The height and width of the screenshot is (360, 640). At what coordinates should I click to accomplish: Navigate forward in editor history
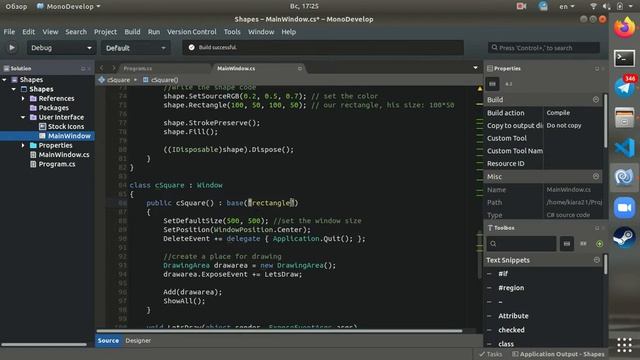coord(114,68)
